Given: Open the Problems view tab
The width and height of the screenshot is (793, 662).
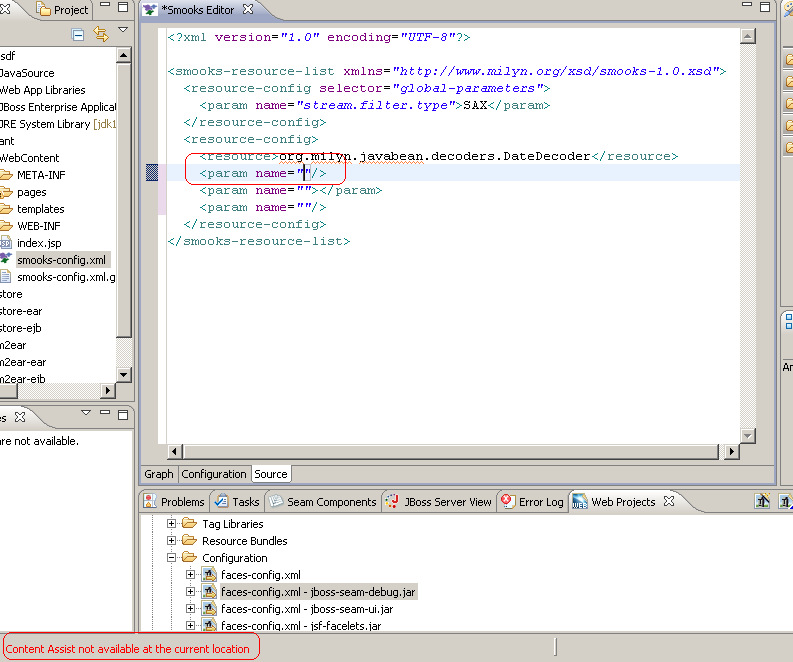Looking at the screenshot, I should [x=182, y=502].
